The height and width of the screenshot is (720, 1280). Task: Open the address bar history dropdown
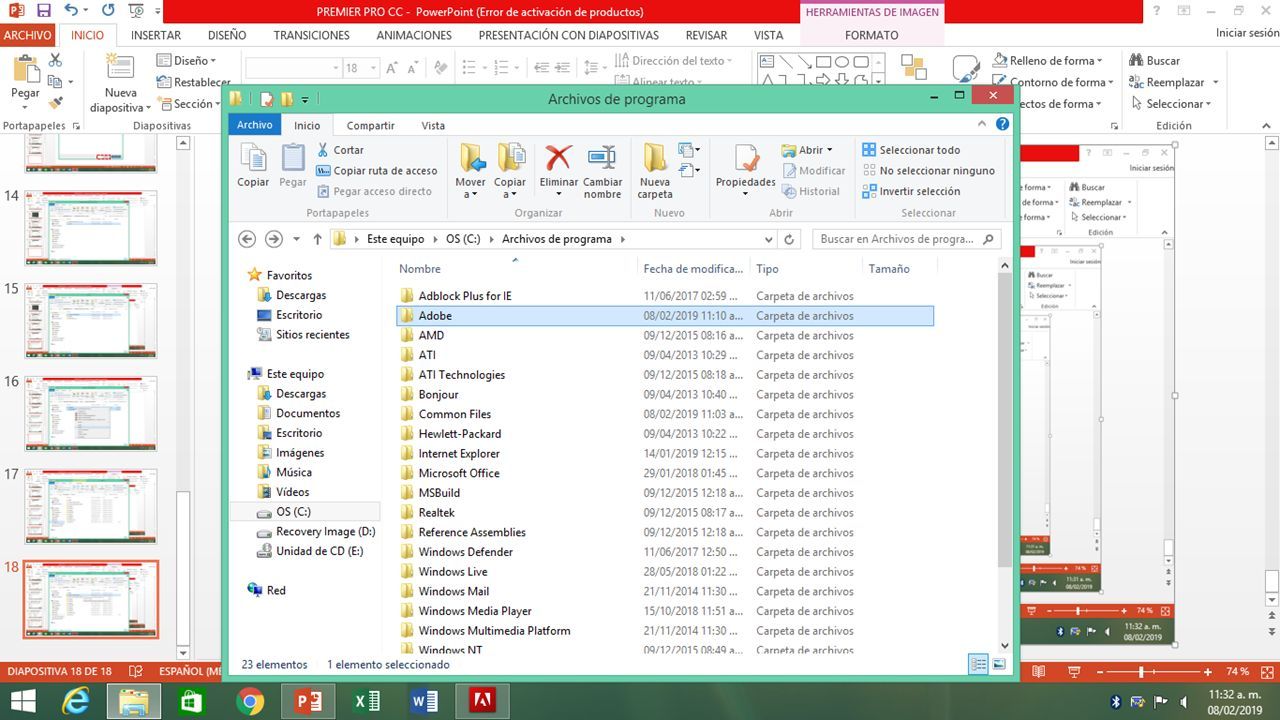768,240
